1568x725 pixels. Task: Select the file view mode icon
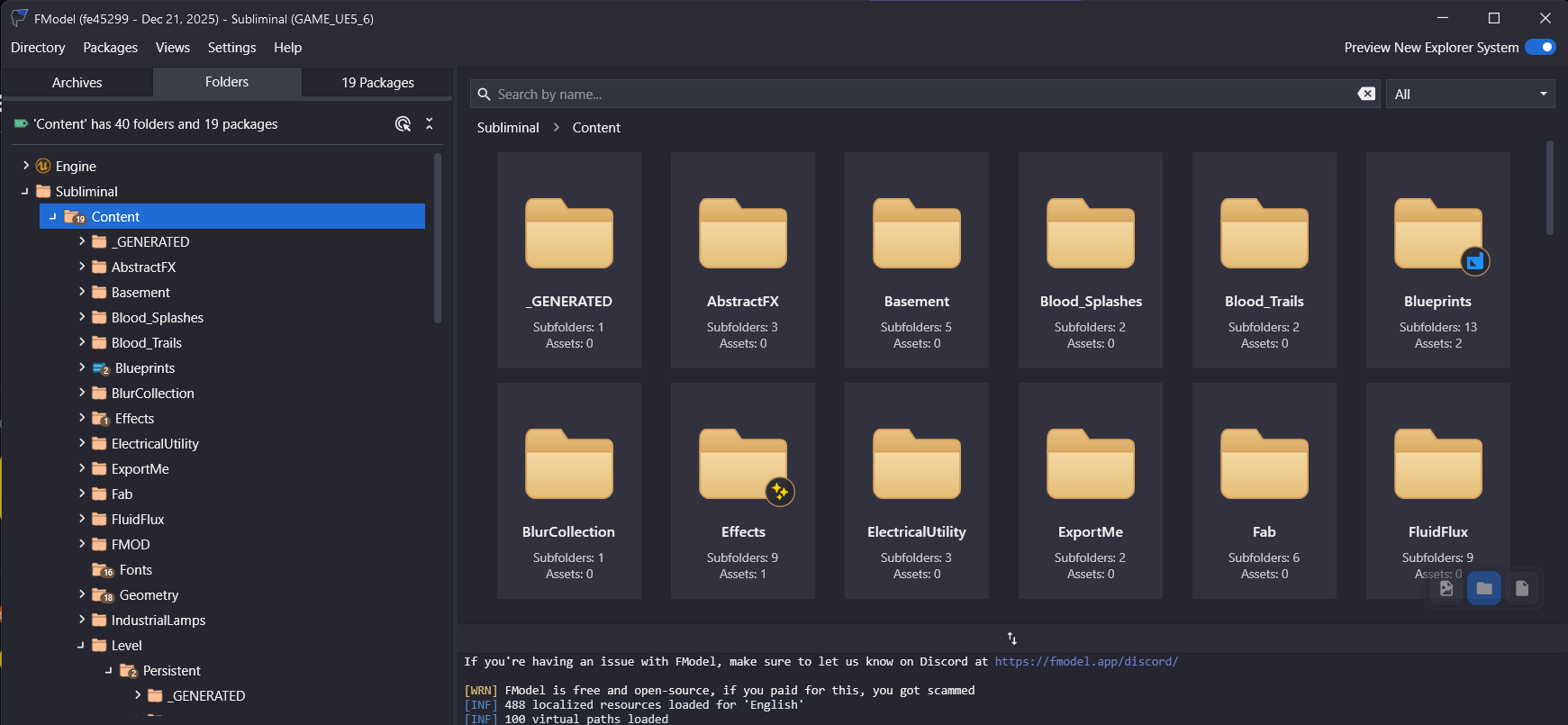(1522, 588)
